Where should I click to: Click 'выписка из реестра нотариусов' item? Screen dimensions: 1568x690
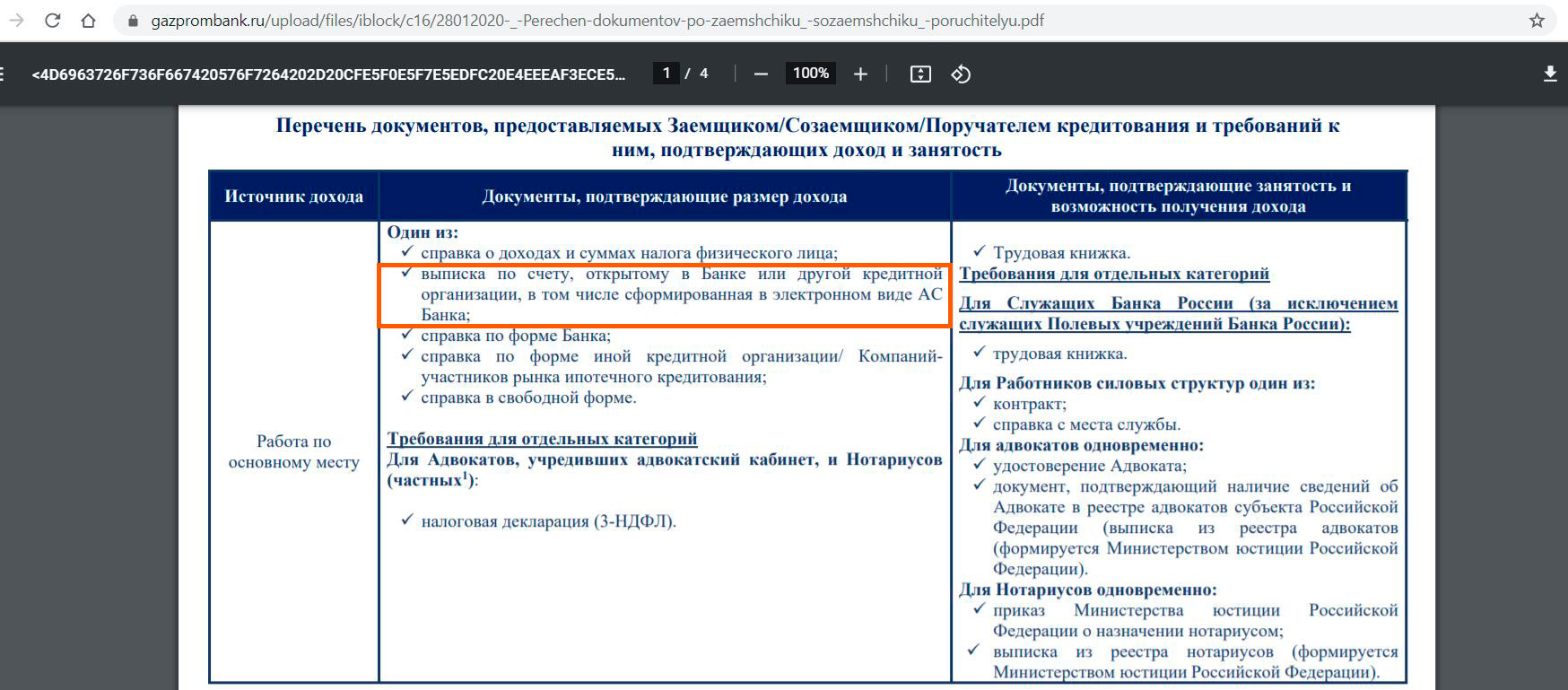[x=1195, y=661]
